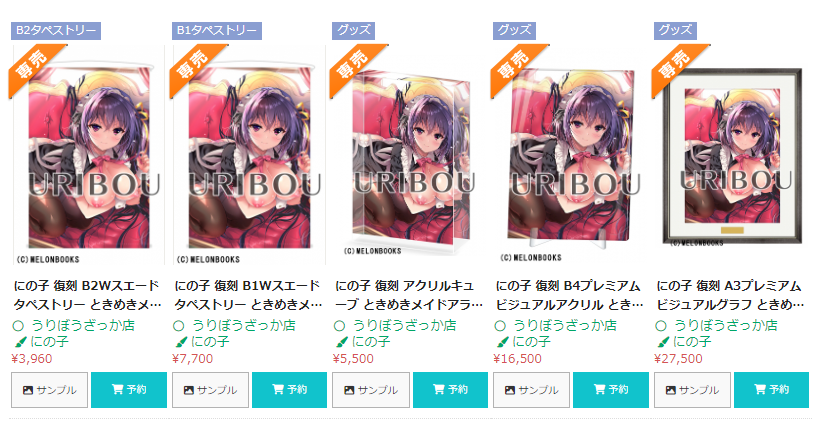This screenshot has height=431, width=822.
Task: Click the サンプル button under the ¥3,960 tapestry
Action: [49, 390]
